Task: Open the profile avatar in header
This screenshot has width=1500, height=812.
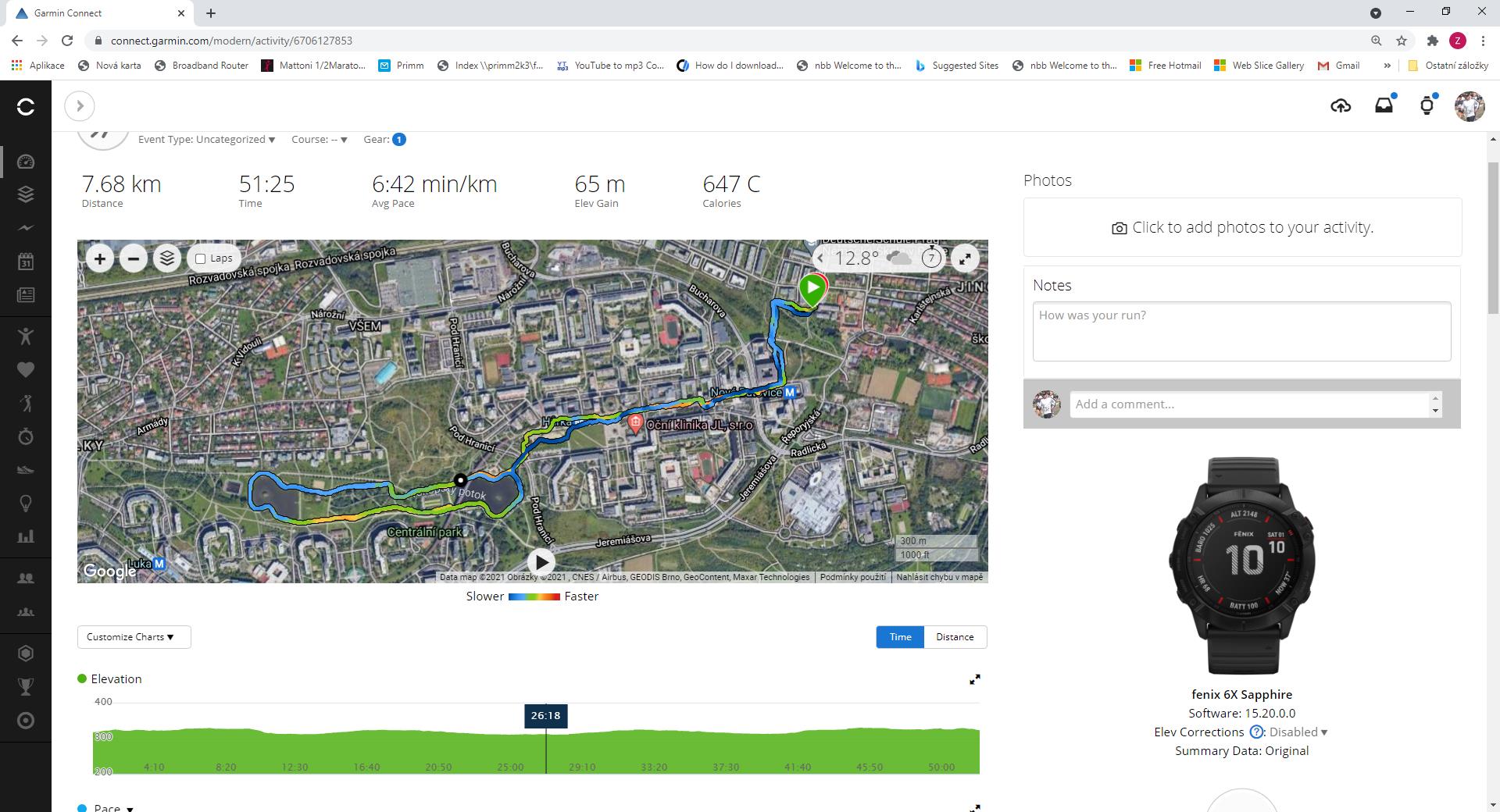Action: point(1470,106)
